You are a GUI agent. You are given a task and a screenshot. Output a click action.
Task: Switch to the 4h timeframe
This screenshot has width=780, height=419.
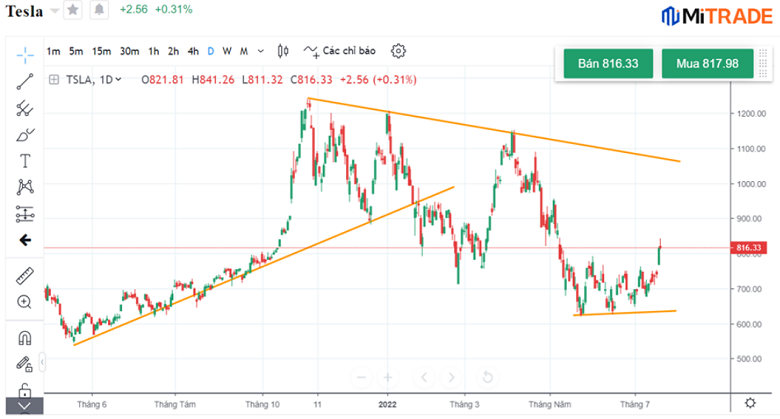tap(194, 51)
